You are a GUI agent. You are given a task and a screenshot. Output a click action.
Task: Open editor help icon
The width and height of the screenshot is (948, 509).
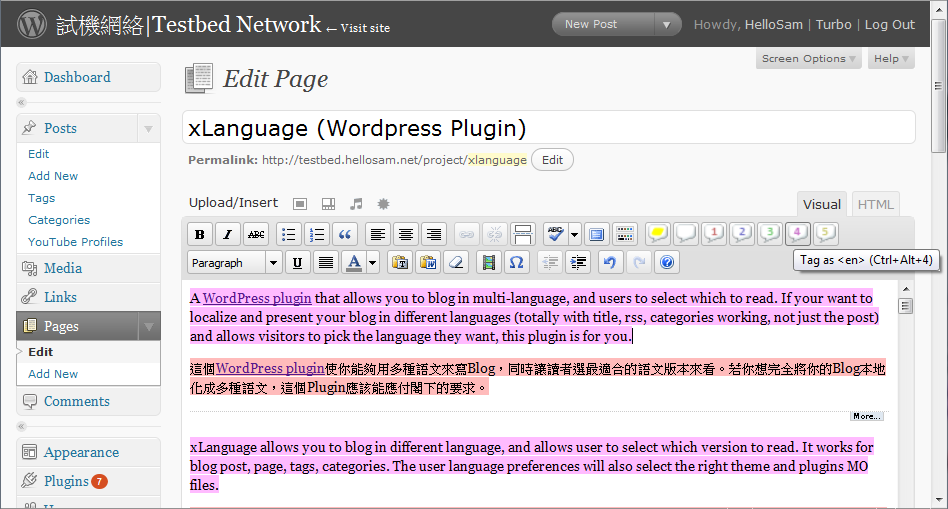click(x=667, y=262)
